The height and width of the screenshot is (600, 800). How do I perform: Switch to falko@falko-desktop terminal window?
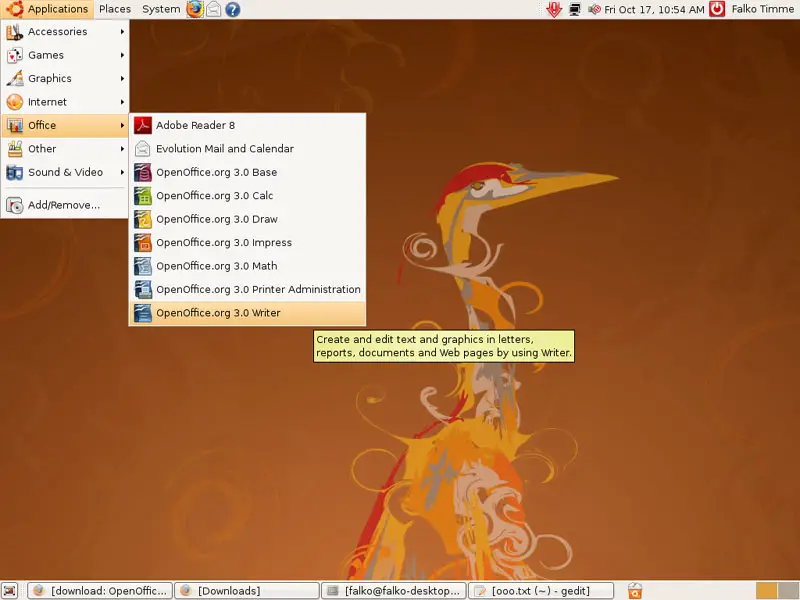[x=394, y=591]
